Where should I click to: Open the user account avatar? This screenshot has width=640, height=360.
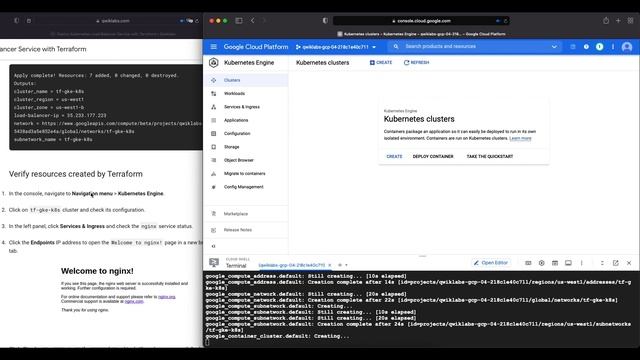(x=627, y=47)
